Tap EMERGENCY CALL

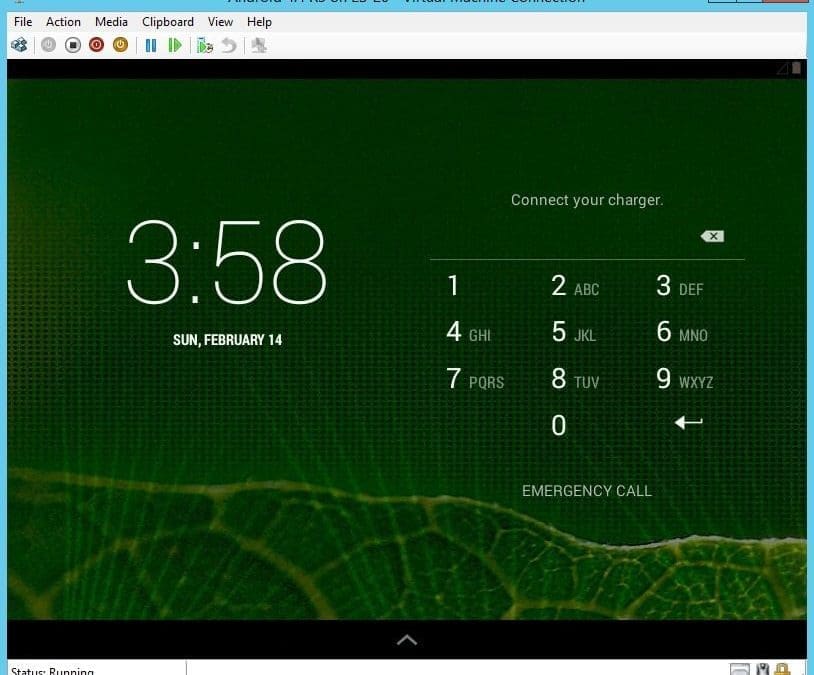(x=587, y=491)
